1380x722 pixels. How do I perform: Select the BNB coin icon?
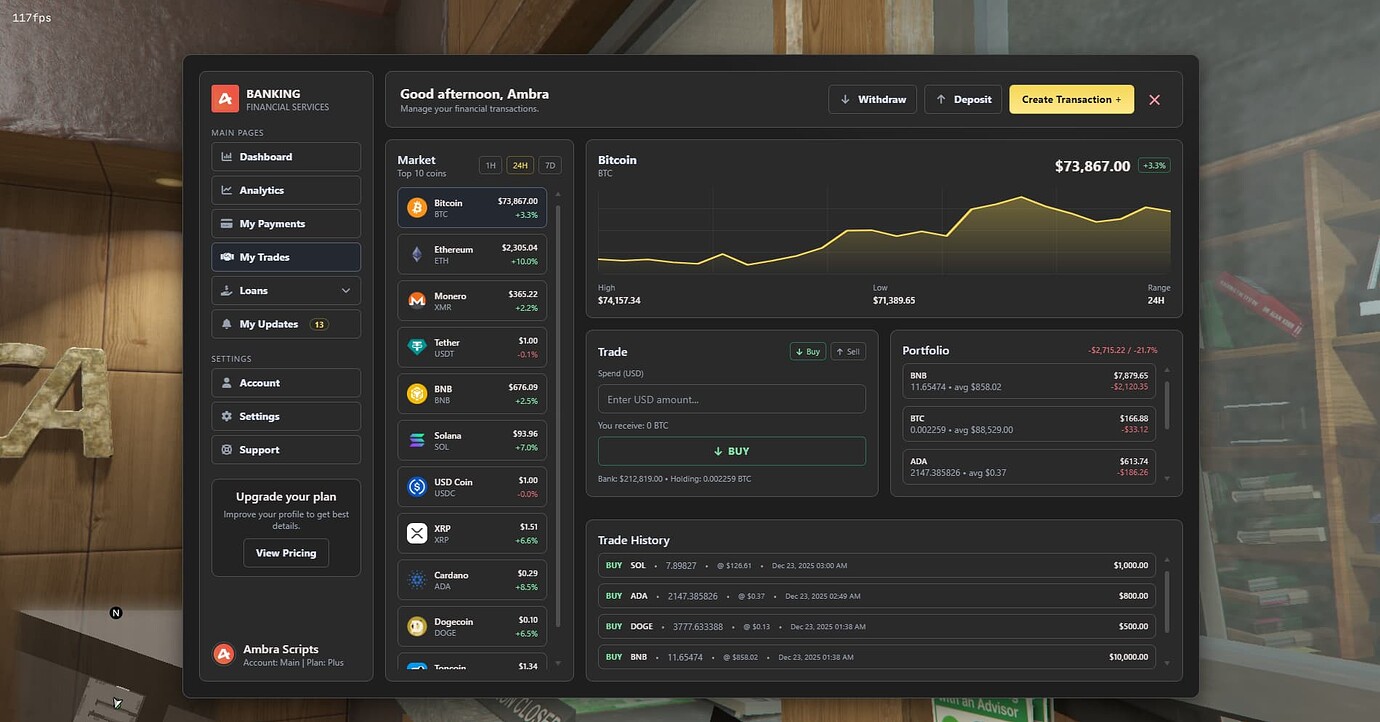pyautogui.click(x=417, y=394)
